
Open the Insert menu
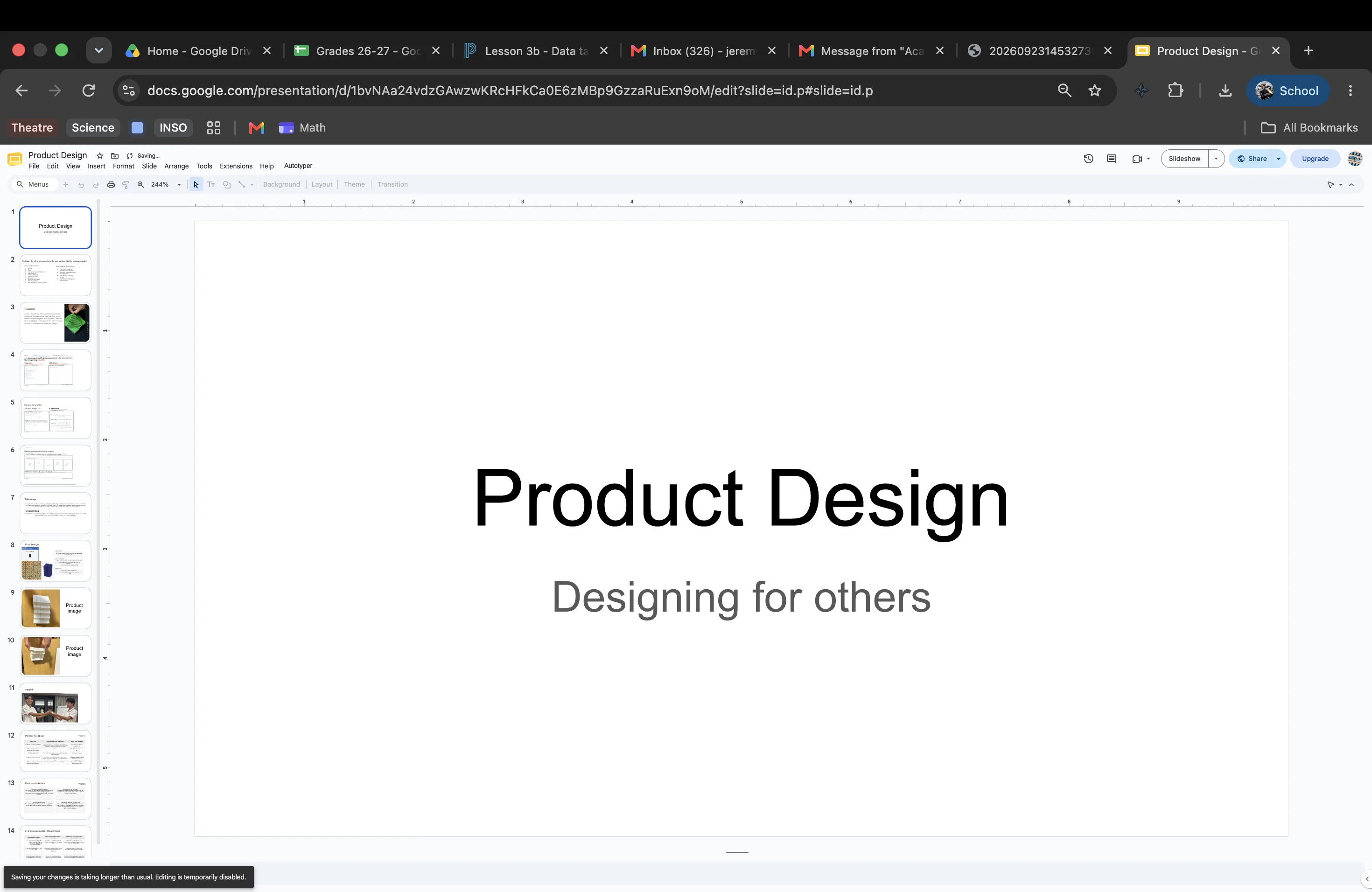tap(96, 166)
